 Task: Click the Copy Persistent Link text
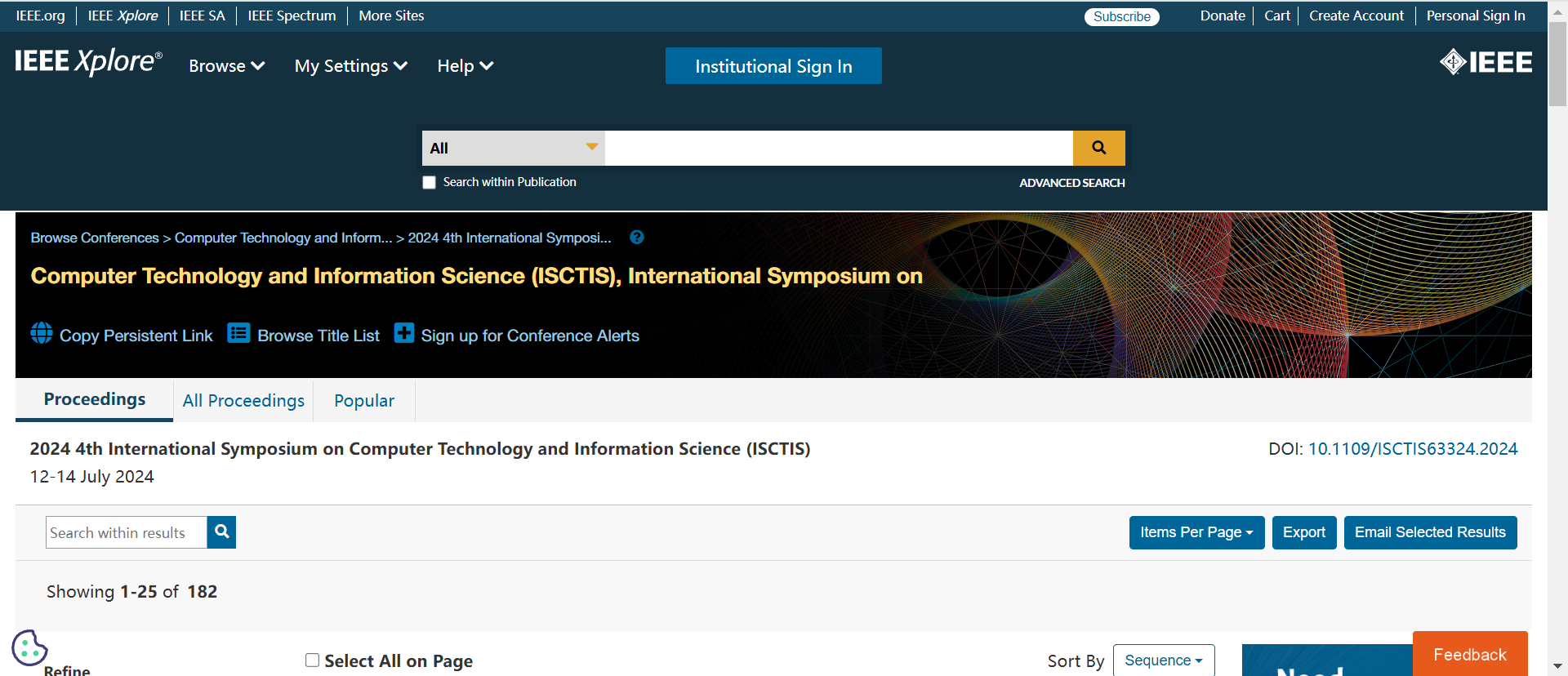click(x=136, y=336)
